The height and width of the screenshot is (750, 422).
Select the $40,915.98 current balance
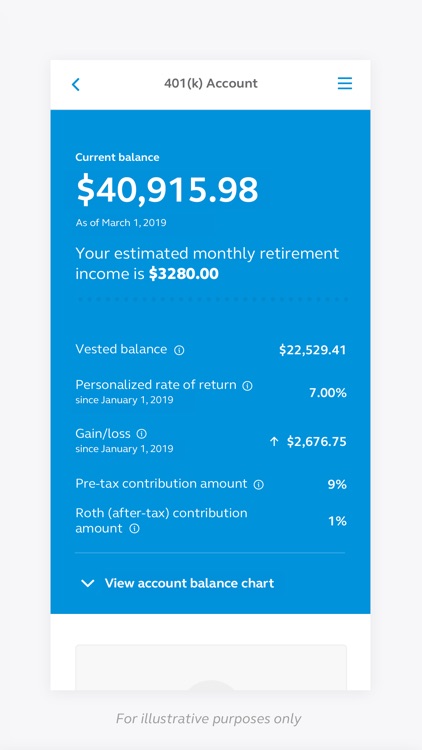click(x=167, y=190)
